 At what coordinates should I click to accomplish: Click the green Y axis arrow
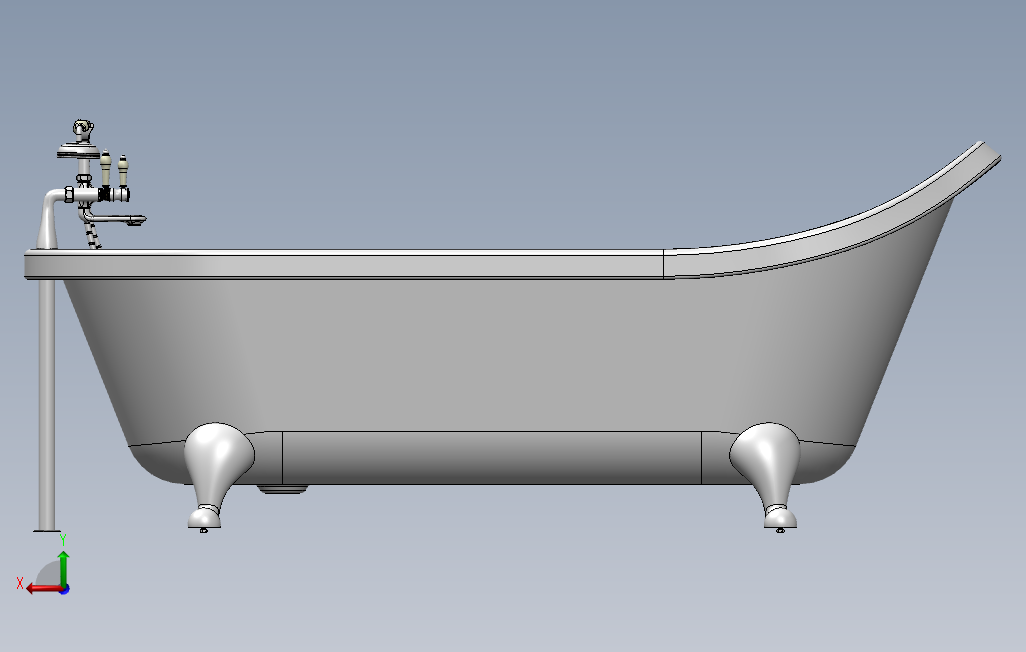[63, 570]
